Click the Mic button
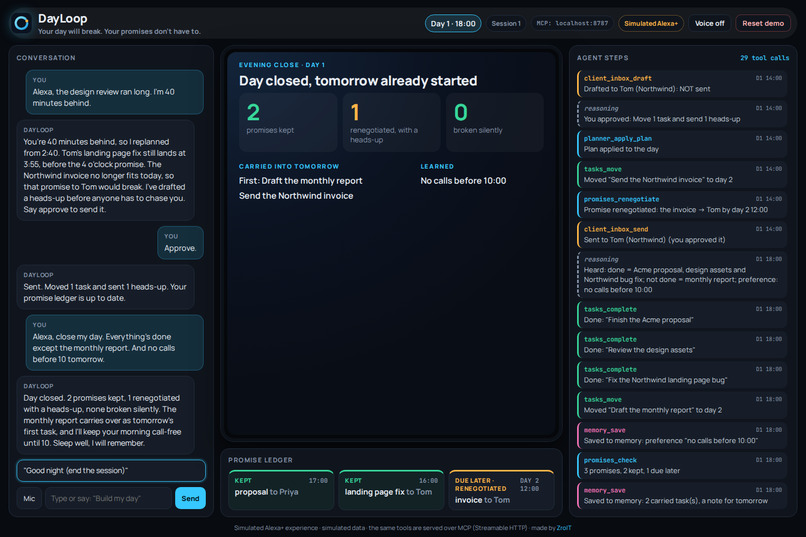This screenshot has height=537, width=806. pos(29,498)
